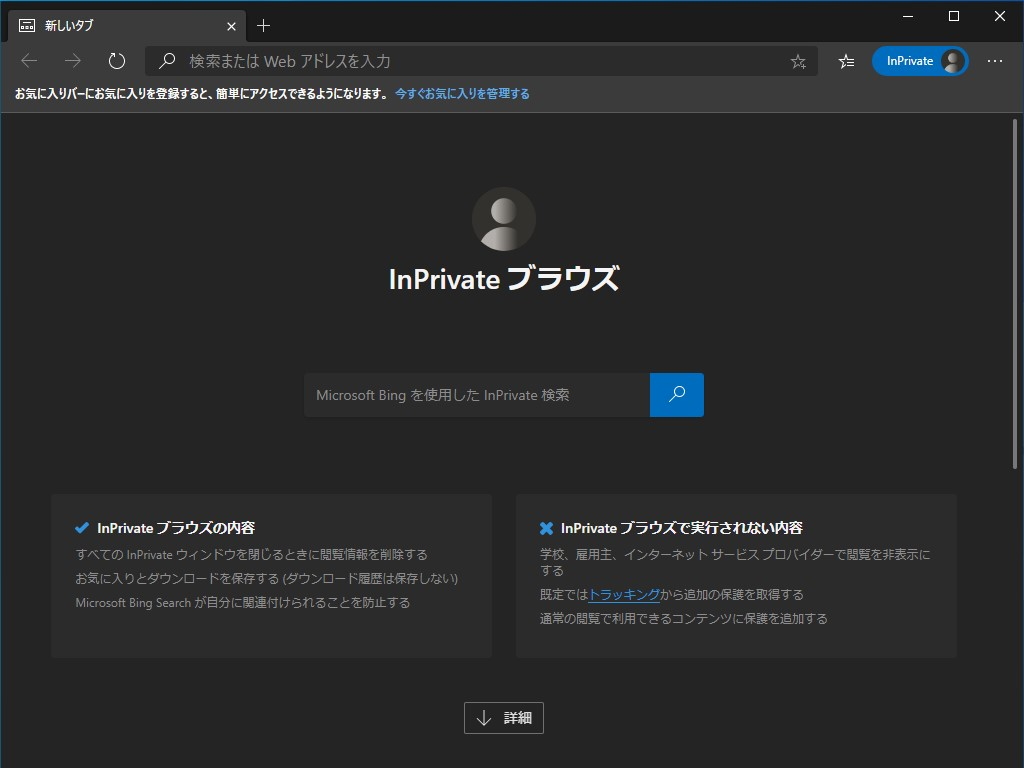Follow the トラッキング hyperlink
Screen dimensions: 1024x768
point(626,593)
